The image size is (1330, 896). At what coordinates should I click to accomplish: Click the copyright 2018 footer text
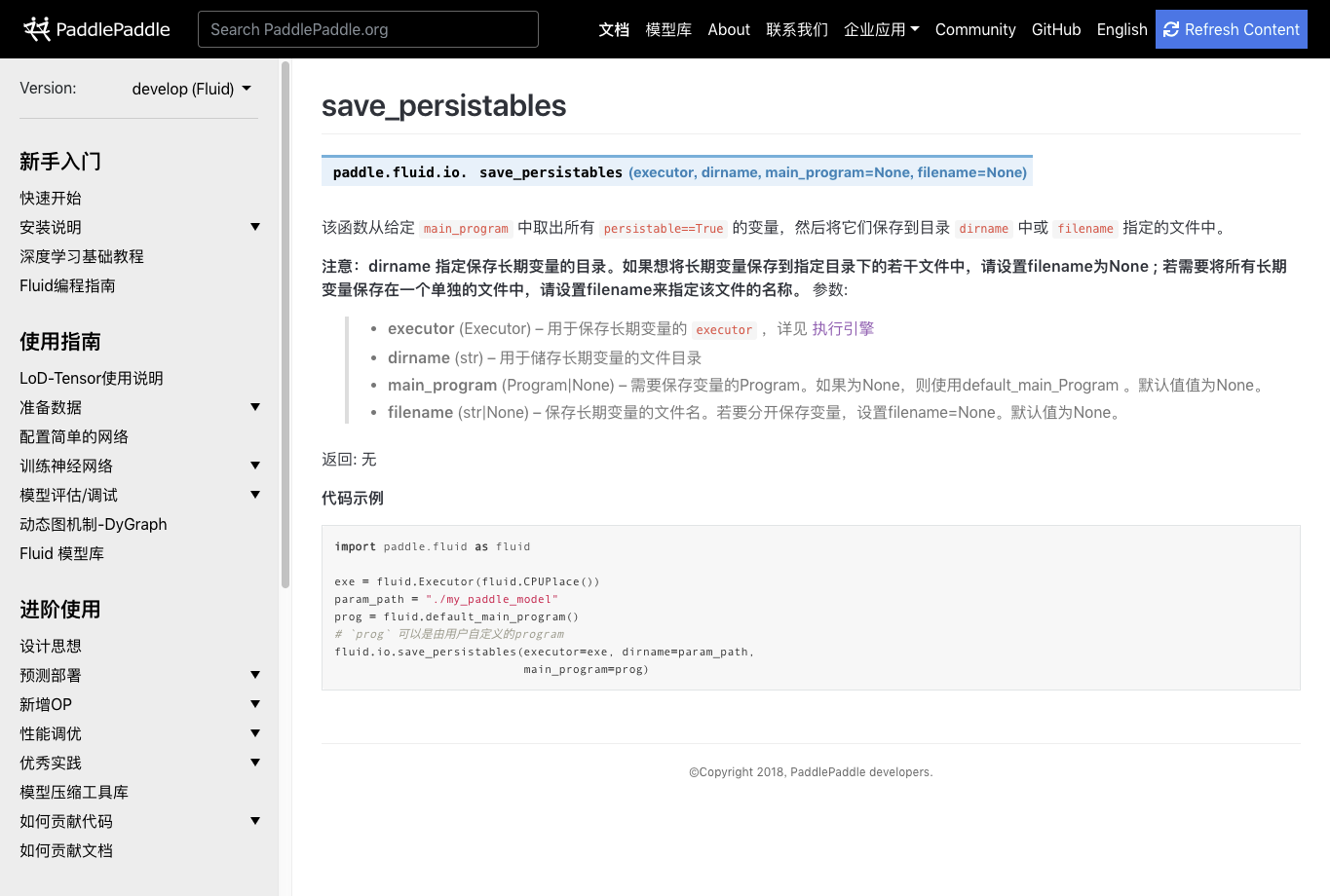point(811,772)
